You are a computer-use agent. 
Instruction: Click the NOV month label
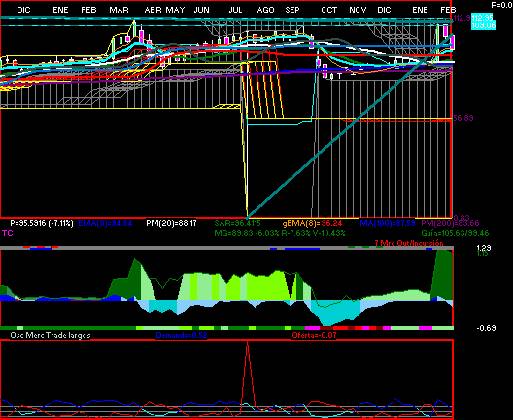358,10
